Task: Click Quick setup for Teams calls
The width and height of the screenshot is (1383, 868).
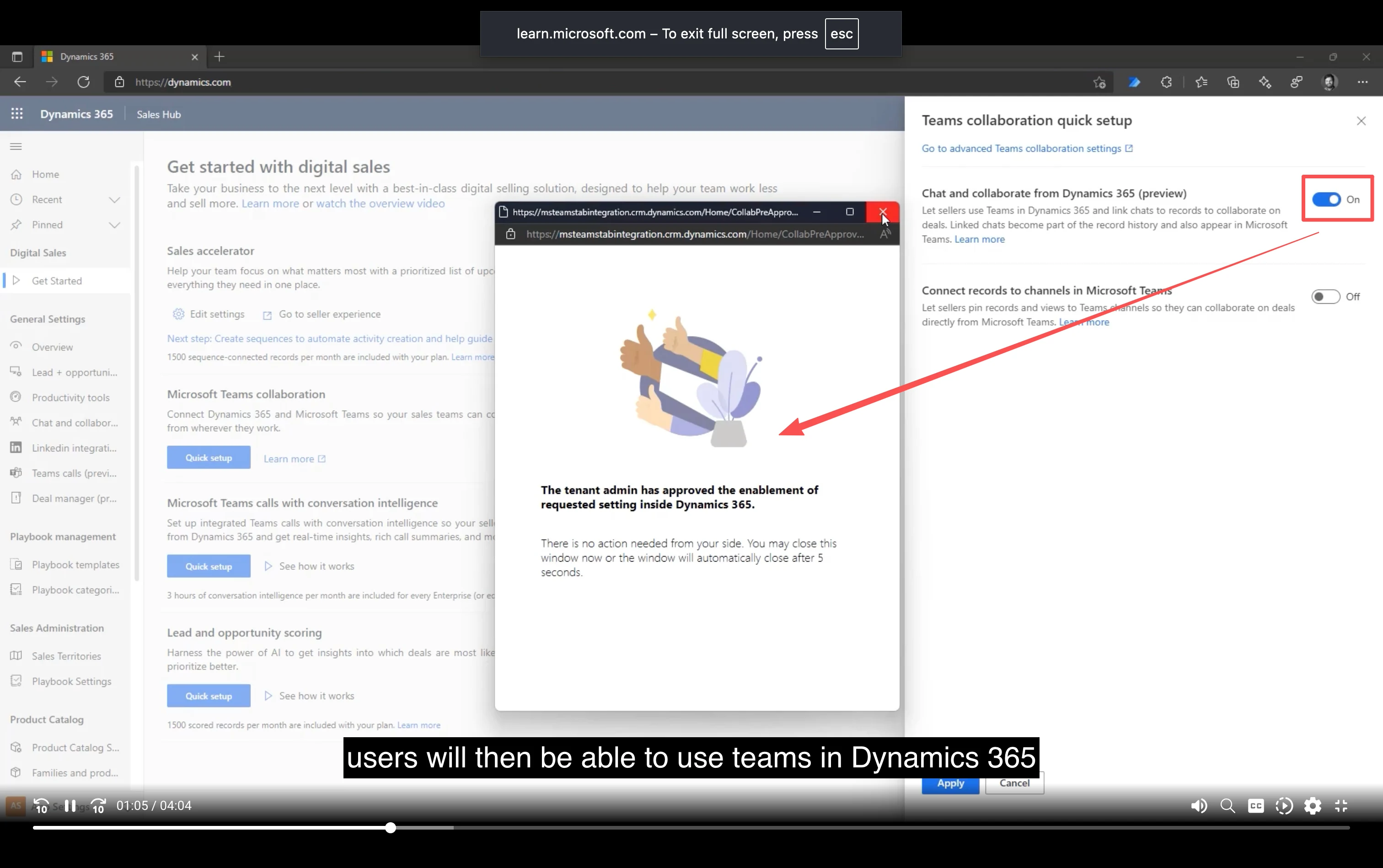Action: click(x=209, y=566)
